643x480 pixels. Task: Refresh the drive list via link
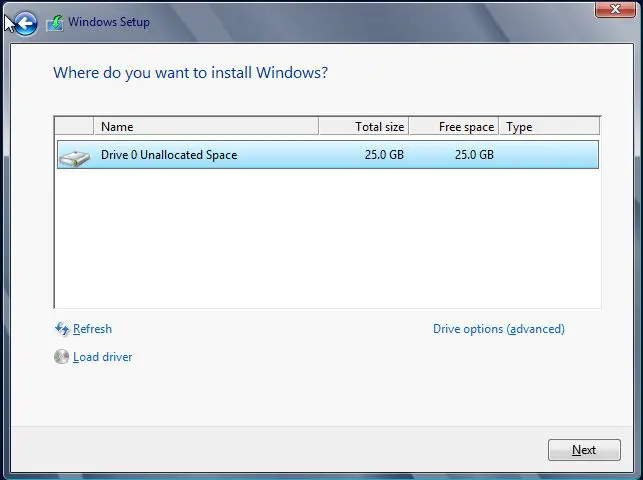(x=92, y=329)
